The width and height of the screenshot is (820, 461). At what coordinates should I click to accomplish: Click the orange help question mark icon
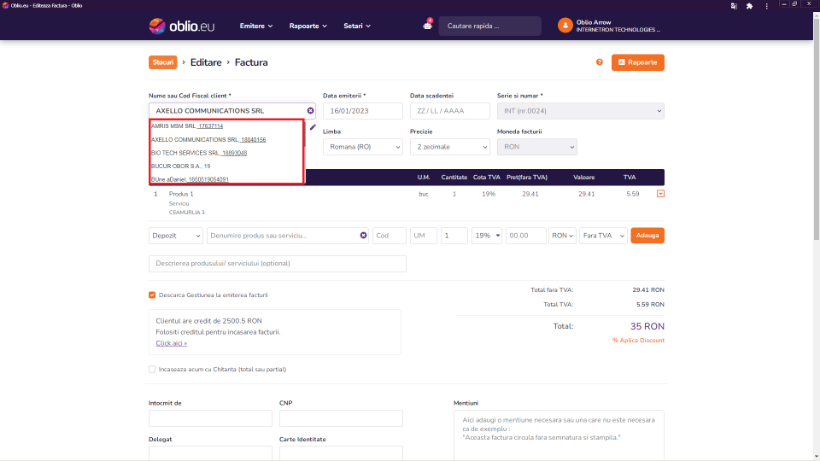point(599,62)
